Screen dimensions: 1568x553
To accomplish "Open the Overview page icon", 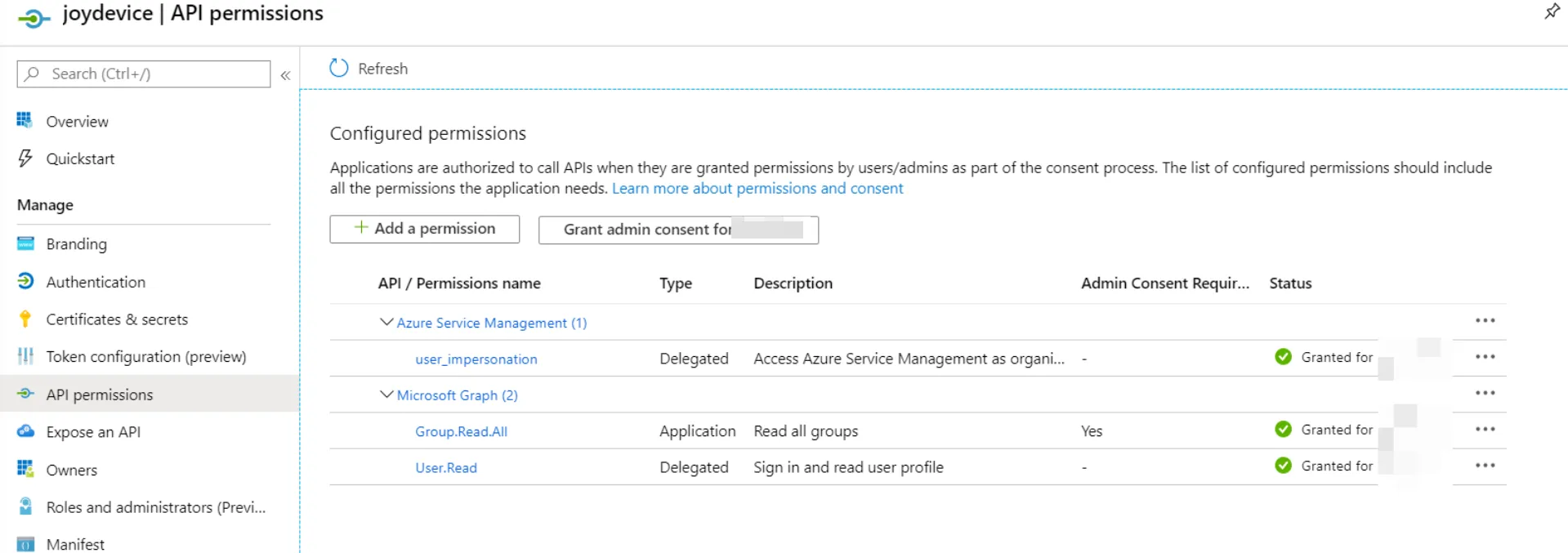I will point(25,121).
